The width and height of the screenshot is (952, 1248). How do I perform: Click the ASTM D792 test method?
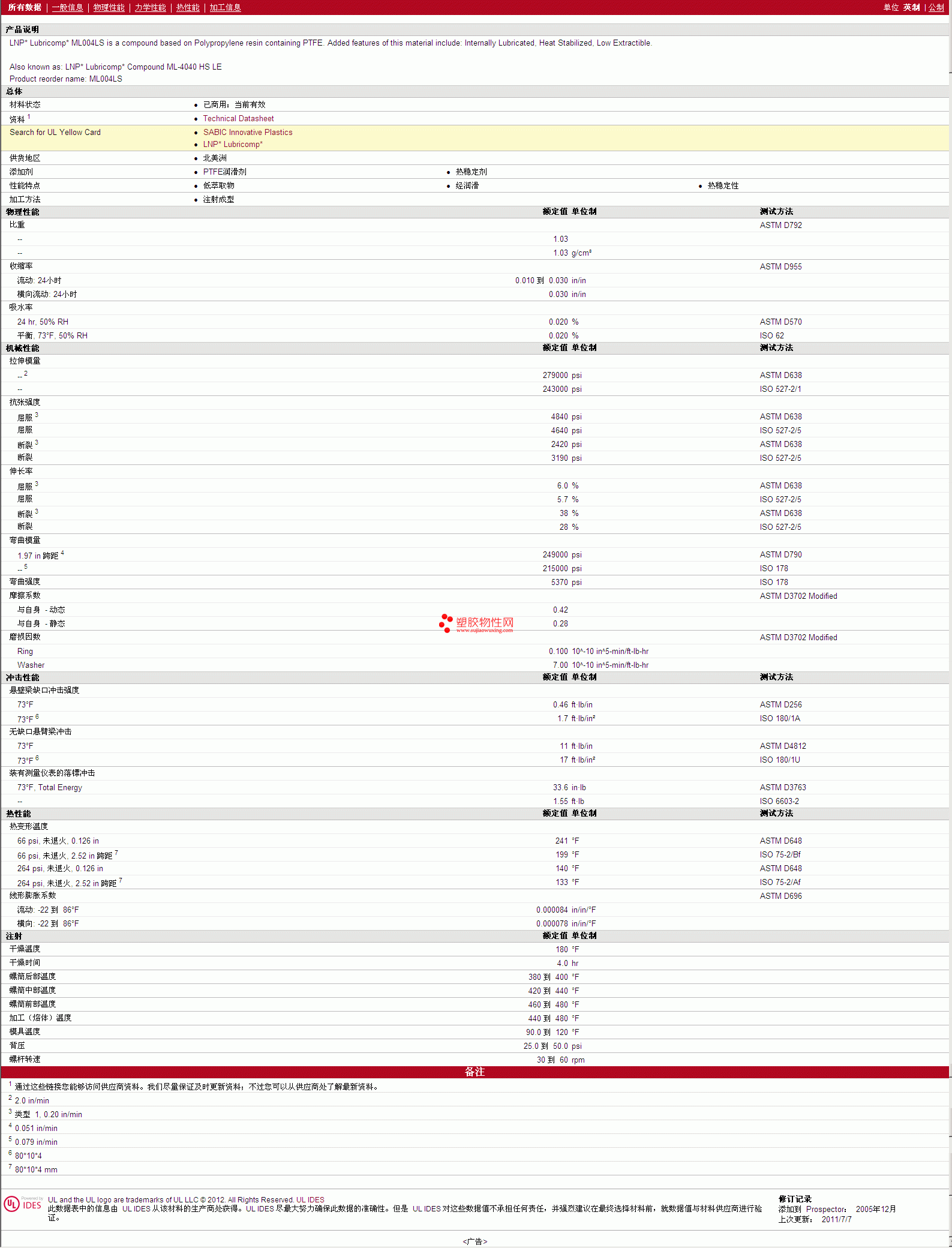pyautogui.click(x=780, y=226)
